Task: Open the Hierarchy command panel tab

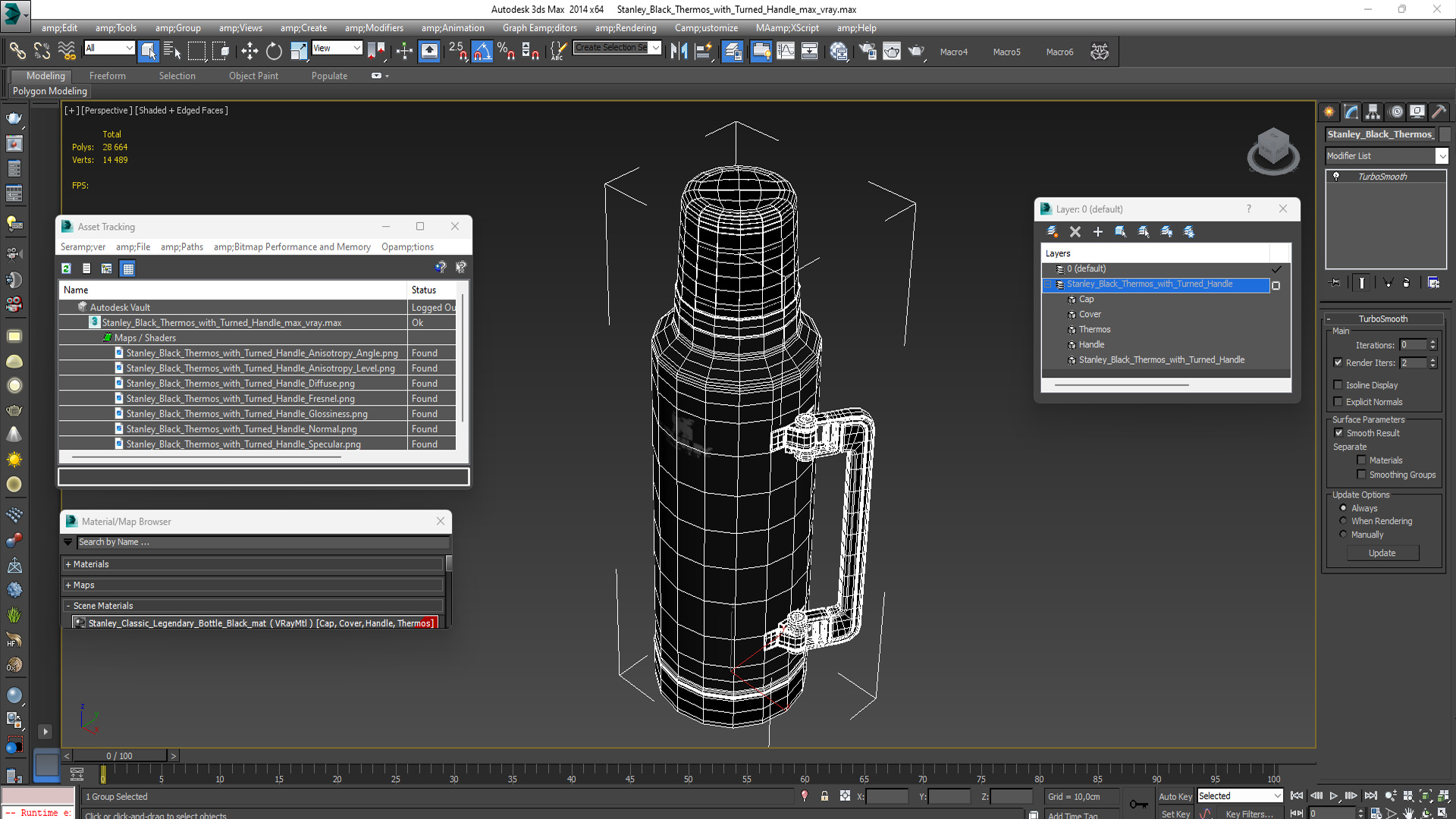Action: point(1373,111)
